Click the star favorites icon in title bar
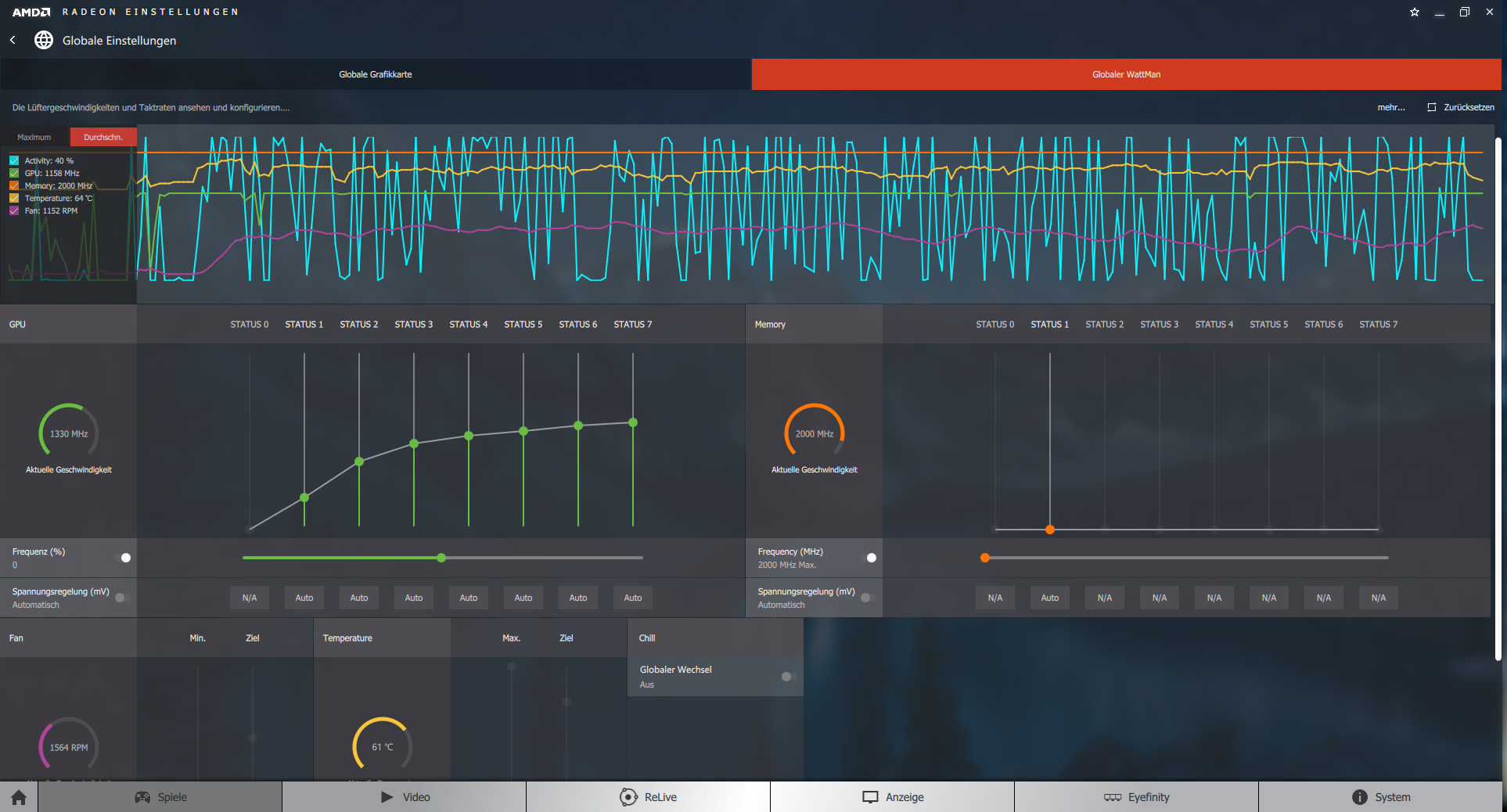1507x812 pixels. click(1415, 12)
